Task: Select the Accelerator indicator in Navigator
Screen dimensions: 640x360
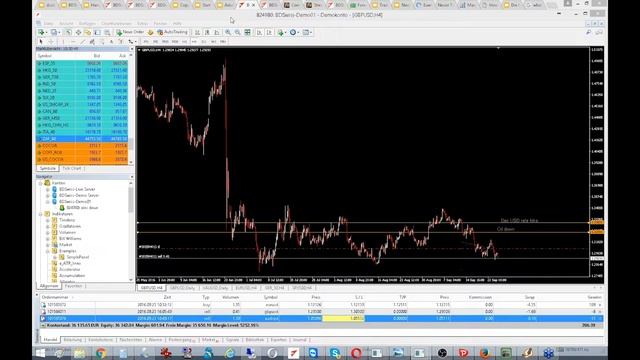Action: click(x=69, y=269)
